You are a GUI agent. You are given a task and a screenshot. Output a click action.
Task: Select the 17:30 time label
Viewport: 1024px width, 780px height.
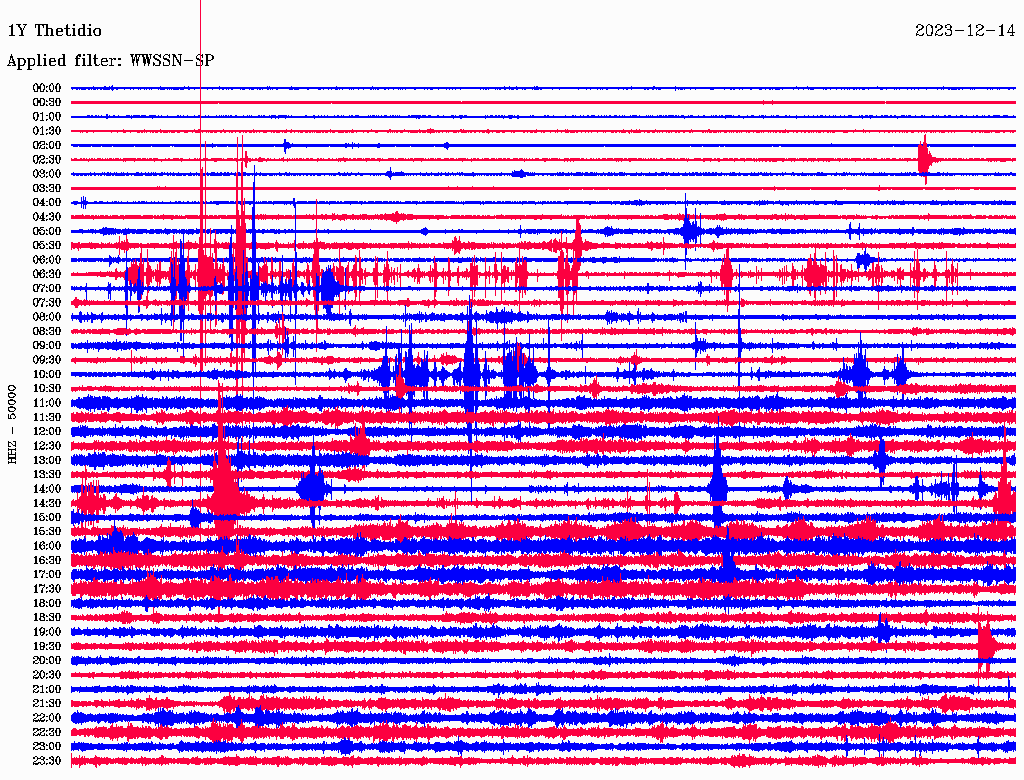(47, 589)
